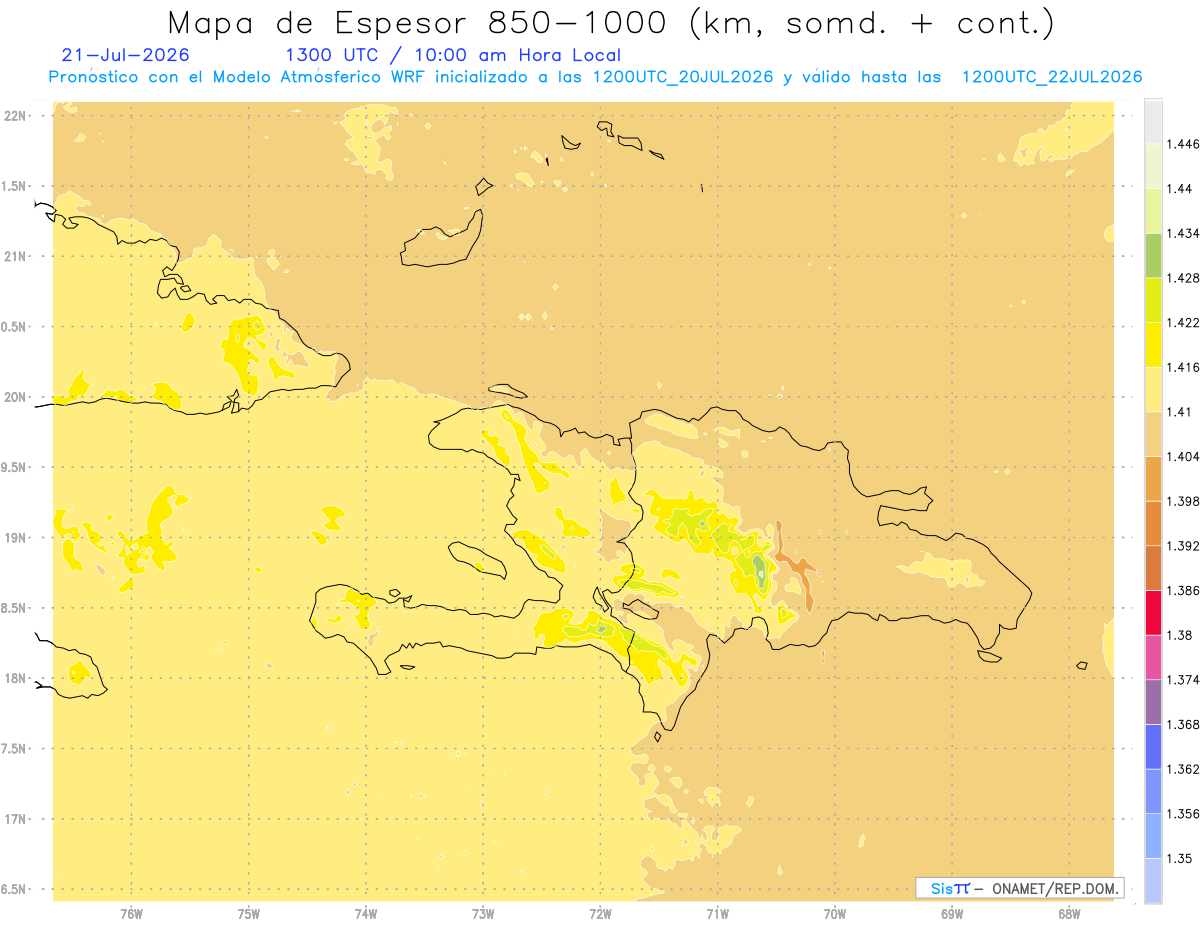Click the '19N' latitude label
This screenshot has width=1200, height=927.
point(15,537)
